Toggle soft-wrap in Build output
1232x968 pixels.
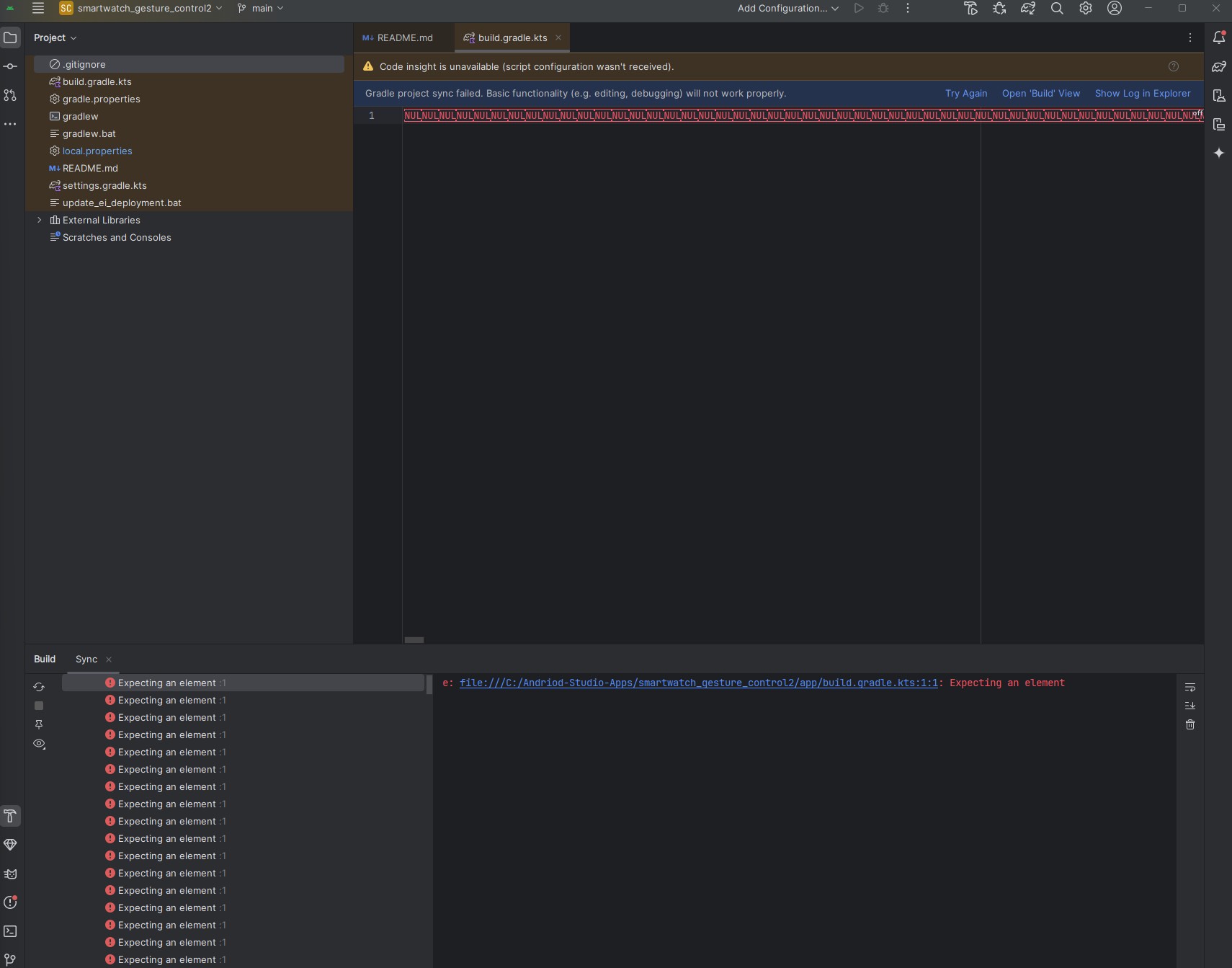coord(1190,687)
